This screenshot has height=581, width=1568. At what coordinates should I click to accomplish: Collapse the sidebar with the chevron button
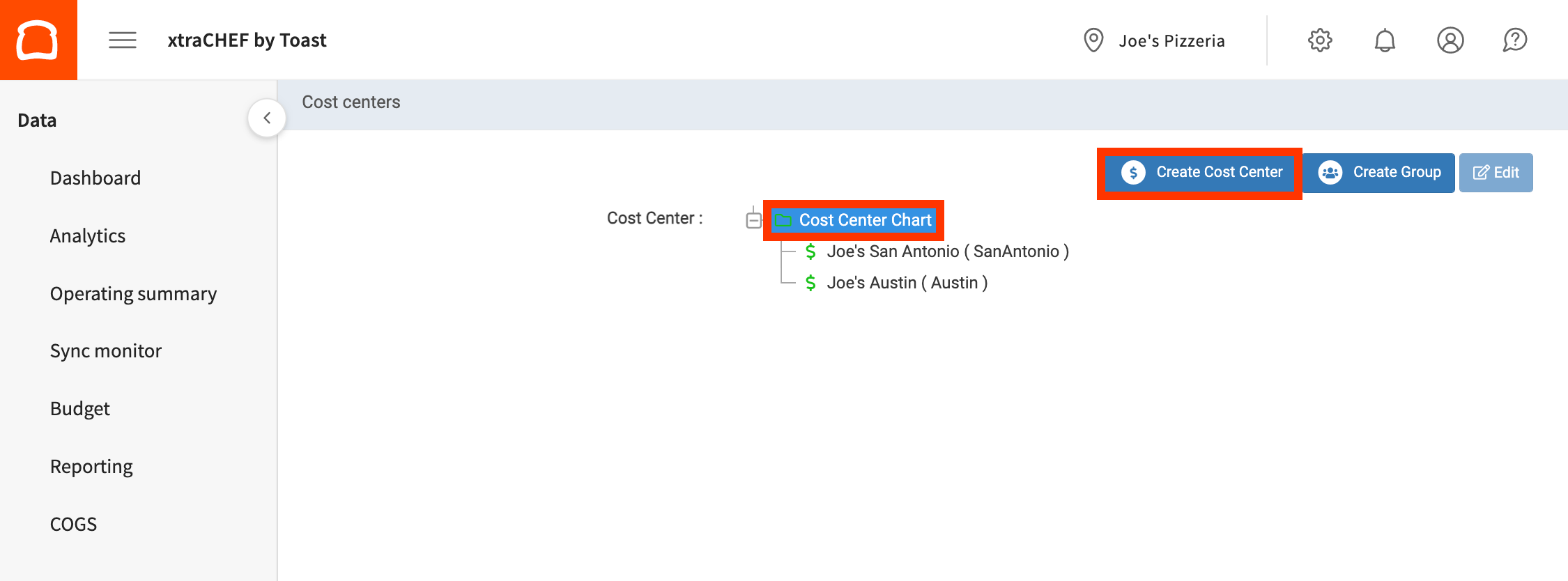pos(267,118)
